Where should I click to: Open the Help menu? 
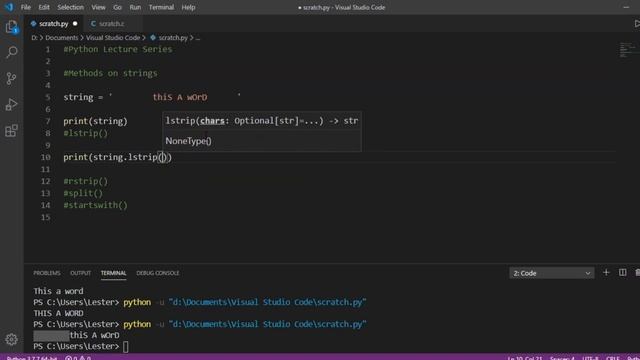[188, 7]
